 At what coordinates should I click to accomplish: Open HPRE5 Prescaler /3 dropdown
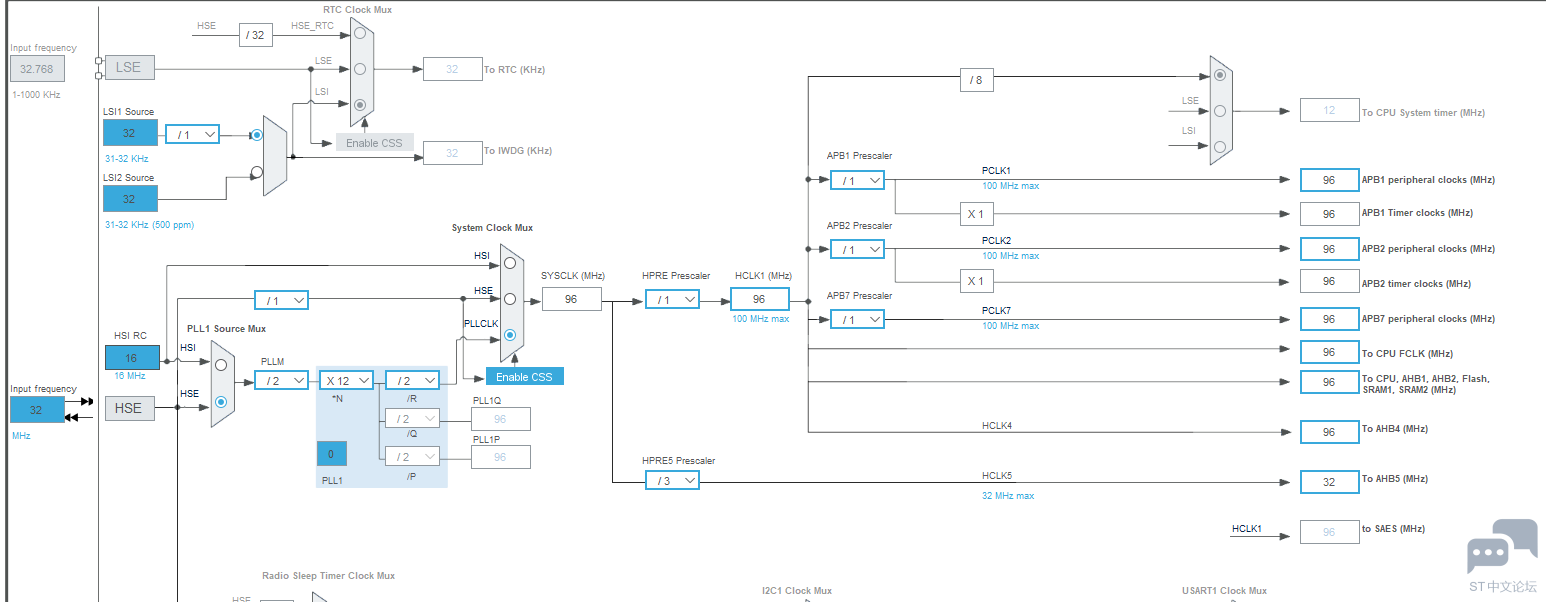tap(672, 480)
